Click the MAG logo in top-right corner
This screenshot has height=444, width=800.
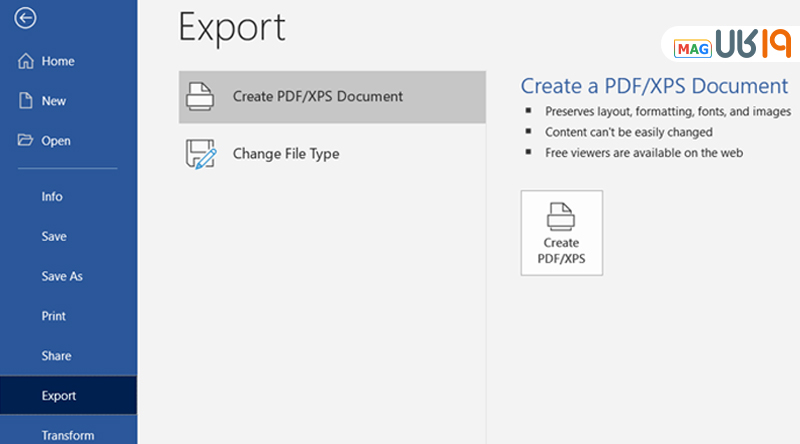[x=692, y=48]
